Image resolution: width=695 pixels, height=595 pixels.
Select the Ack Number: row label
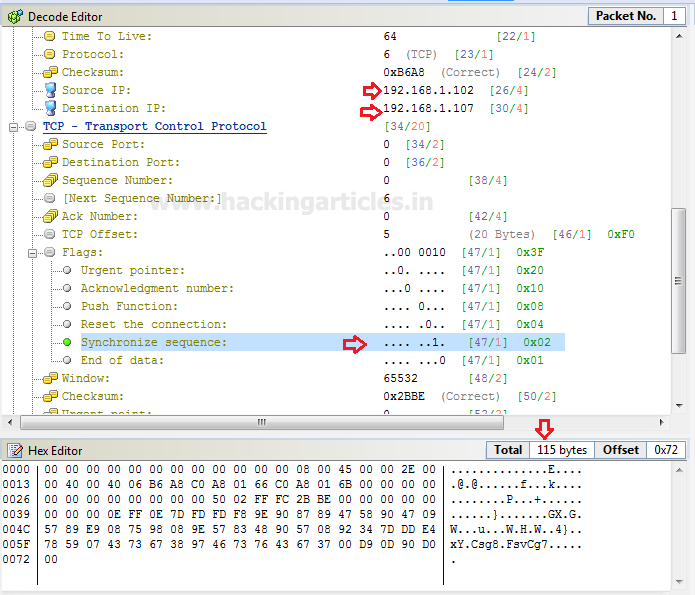click(100, 216)
